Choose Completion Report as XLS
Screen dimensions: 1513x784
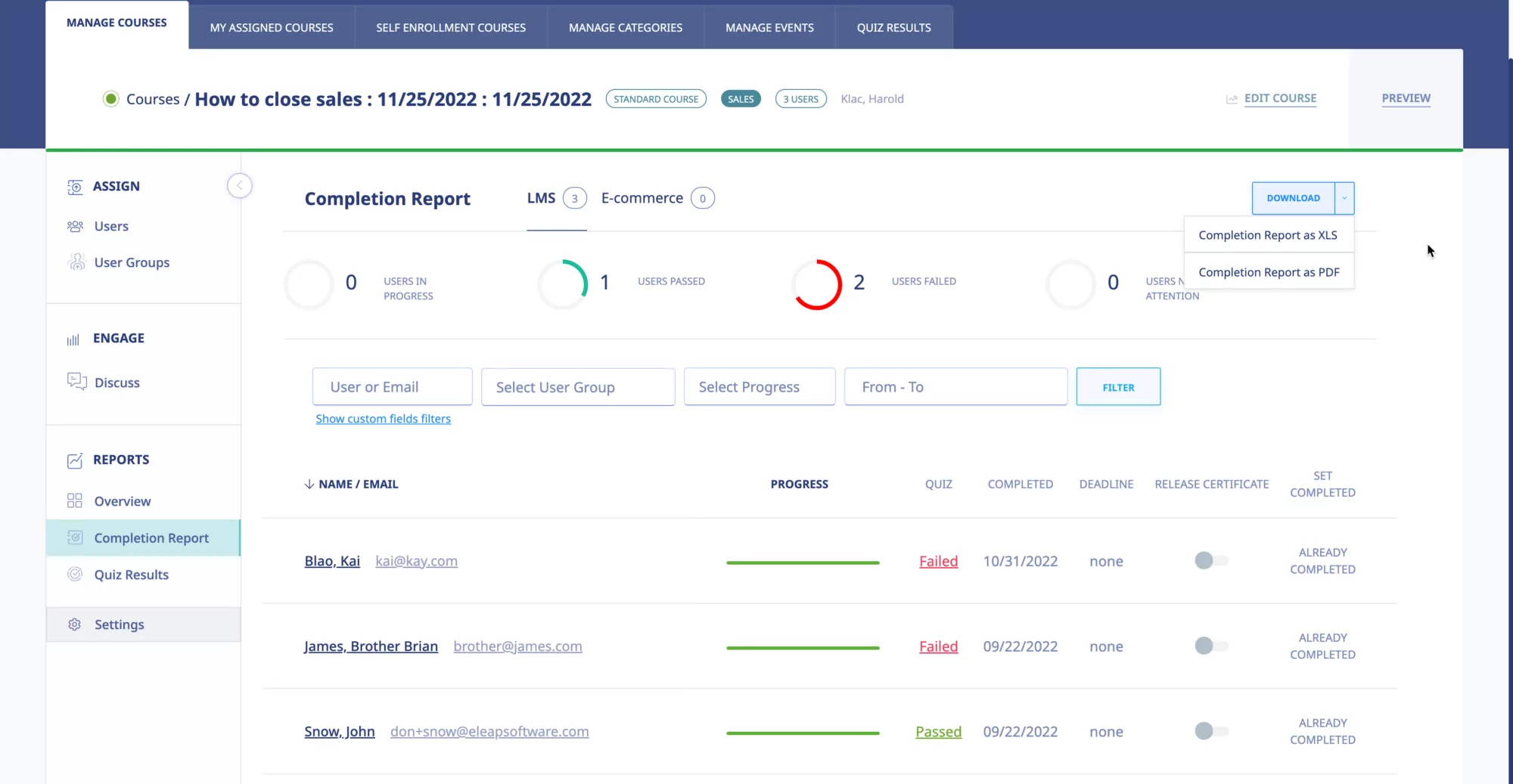[1269, 235]
